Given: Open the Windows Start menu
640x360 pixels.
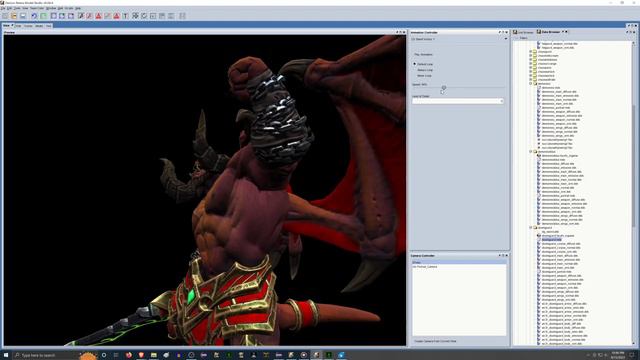Looking at the screenshot, I should click(6, 355).
